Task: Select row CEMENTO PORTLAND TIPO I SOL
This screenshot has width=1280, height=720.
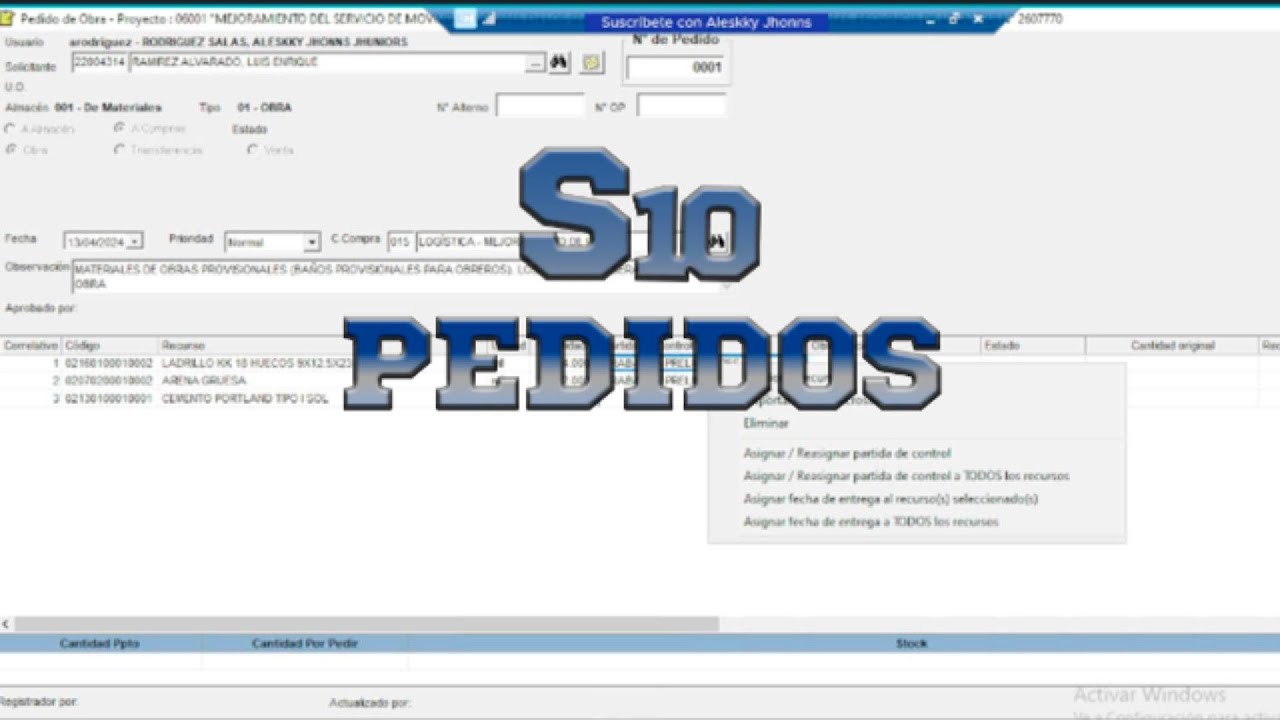Action: 245,398
